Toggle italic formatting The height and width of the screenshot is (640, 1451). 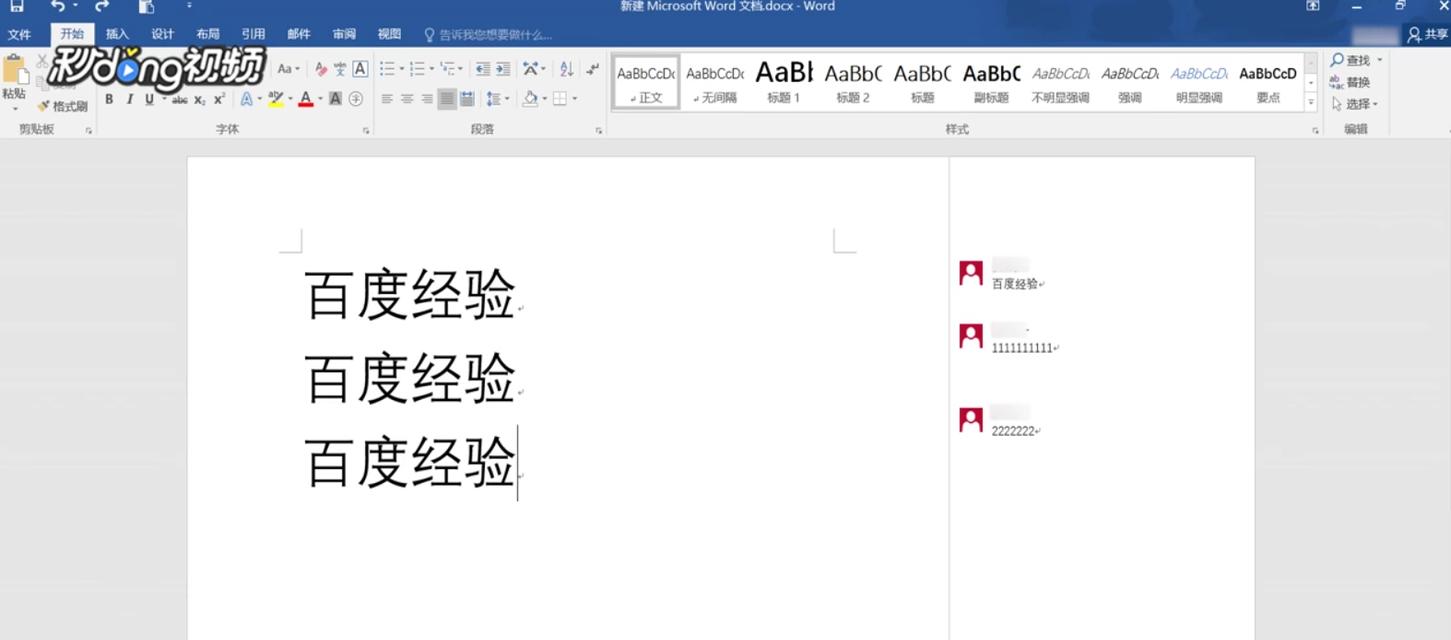[x=129, y=99]
